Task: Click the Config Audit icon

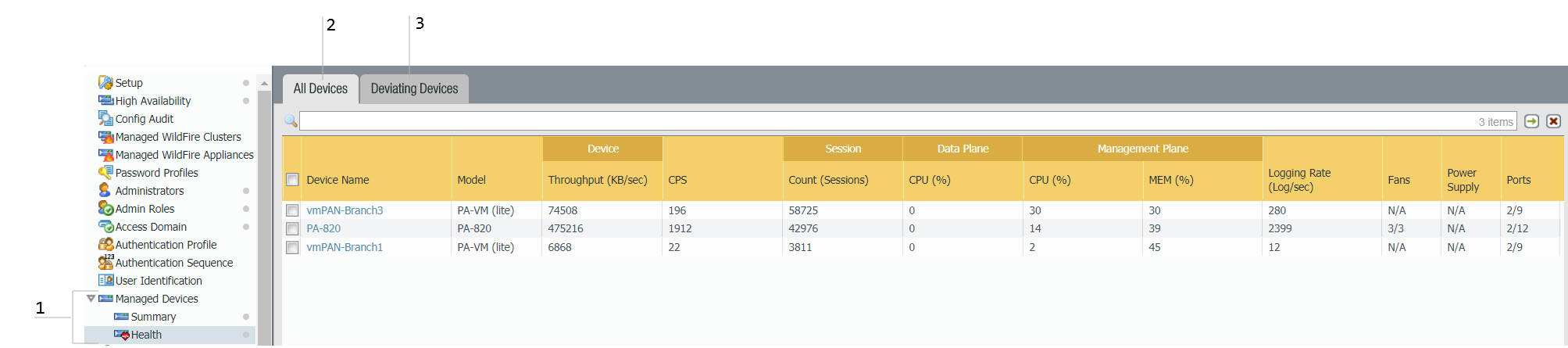Action: click(105, 118)
